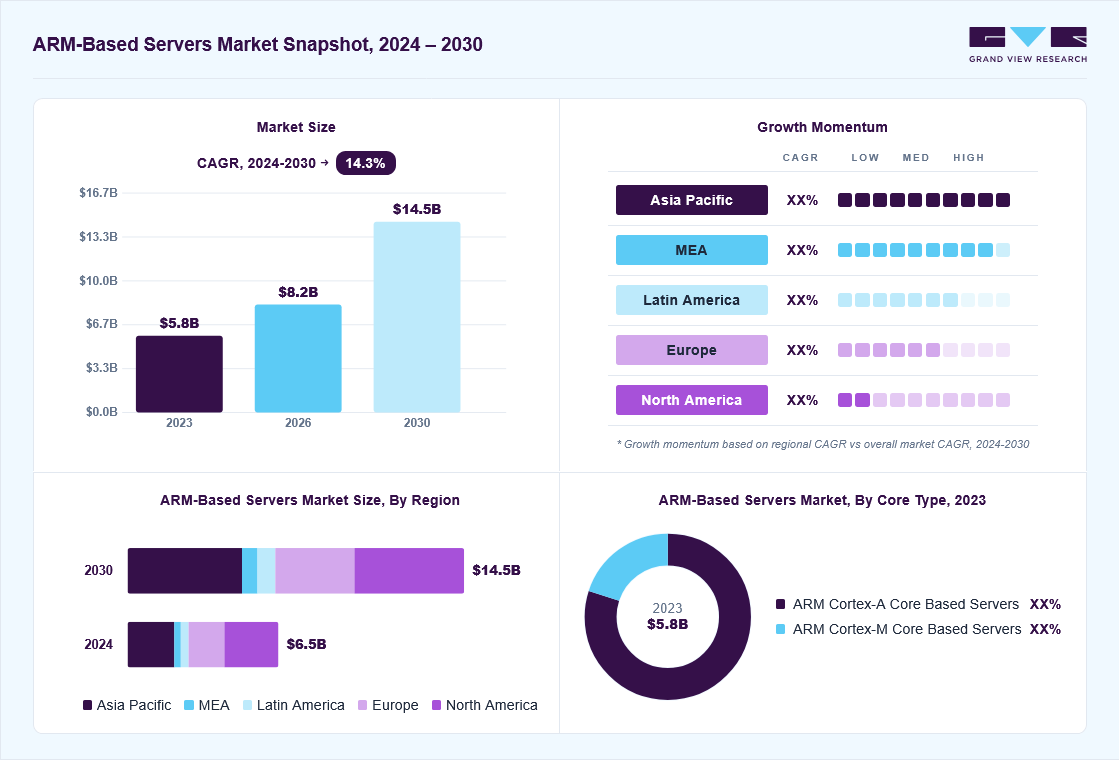Select the Europe segment of 2024 bar

point(207,644)
